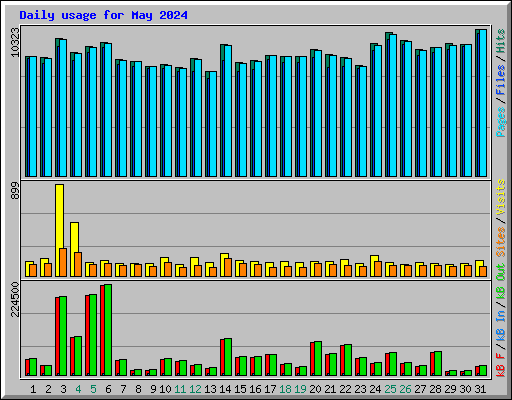Click the chart title 'Daily usage for May 2024'

[103, 15]
